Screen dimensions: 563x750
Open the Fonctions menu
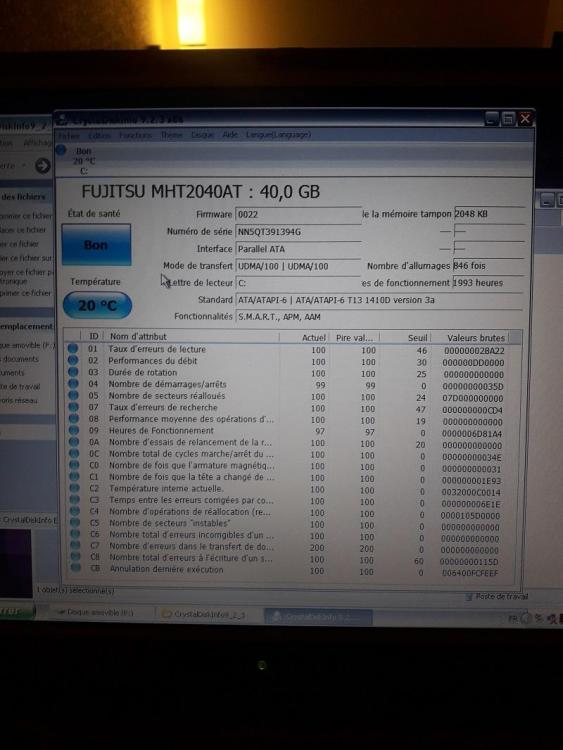135,135
